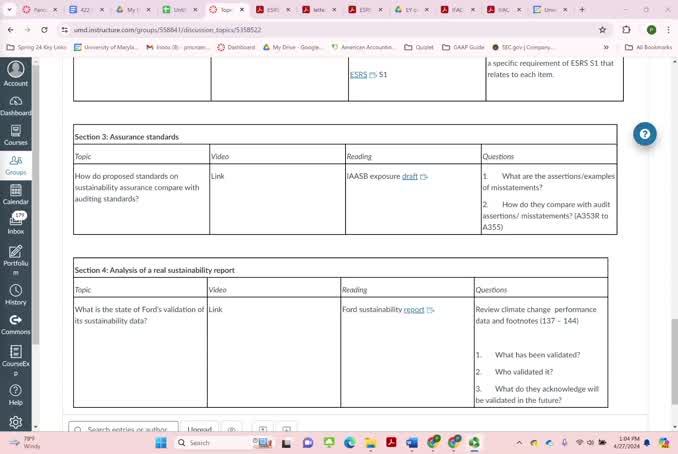Click the Link in Section 3 Video column
The width and height of the screenshot is (678, 454).
click(218, 176)
